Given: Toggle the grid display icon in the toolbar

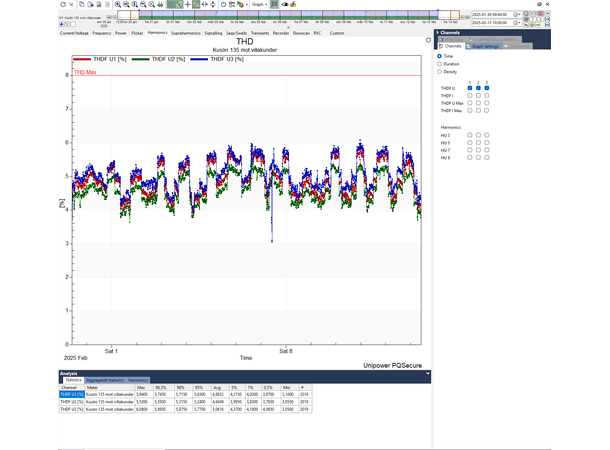Looking at the screenshot, I should tap(171, 4).
